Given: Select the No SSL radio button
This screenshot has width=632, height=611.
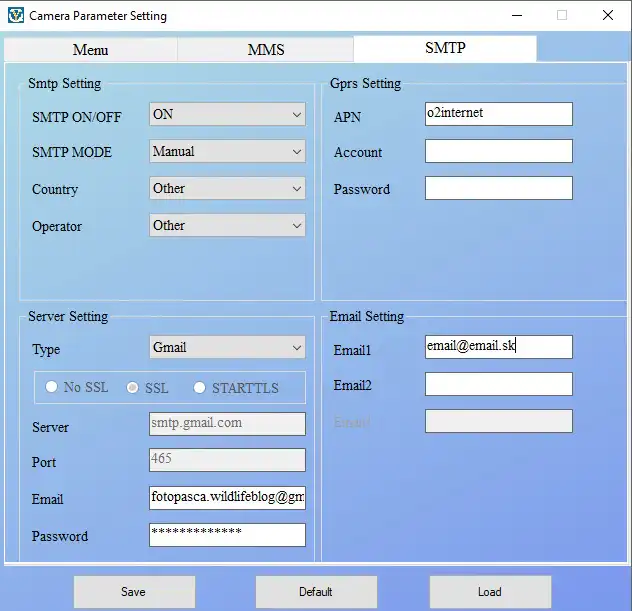Looking at the screenshot, I should (52, 388).
